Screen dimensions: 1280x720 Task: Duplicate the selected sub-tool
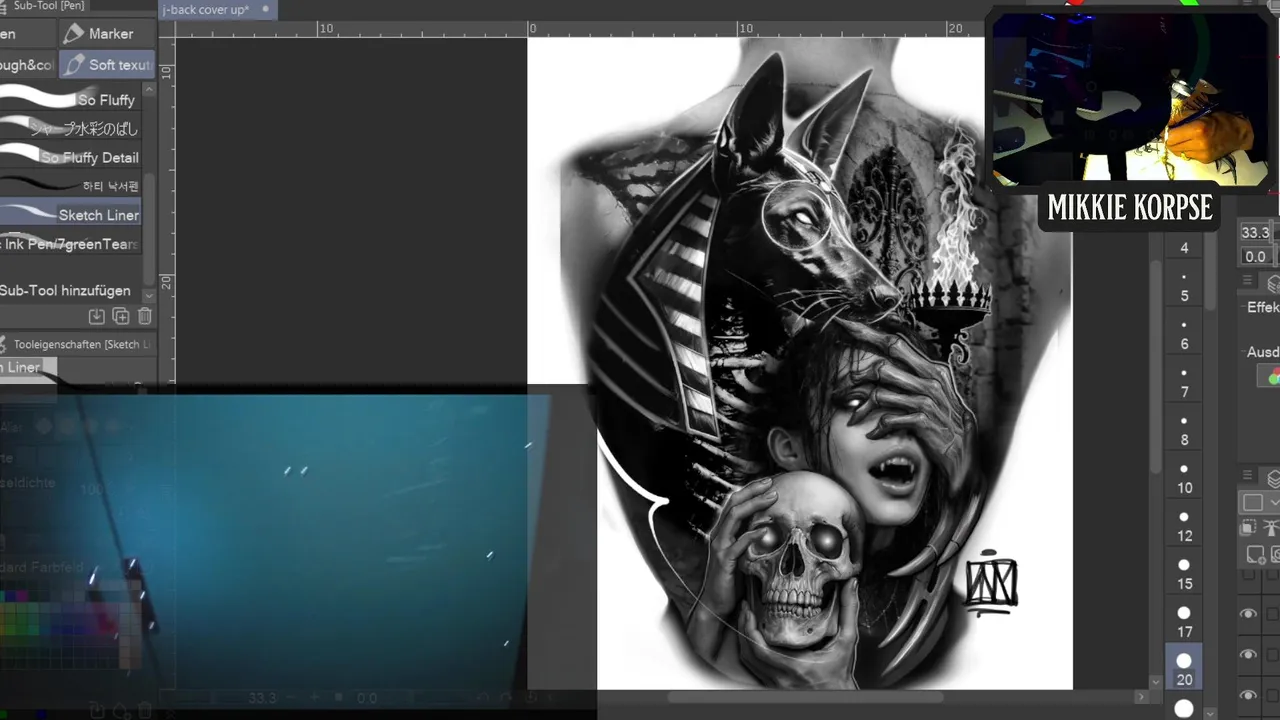coord(121,316)
